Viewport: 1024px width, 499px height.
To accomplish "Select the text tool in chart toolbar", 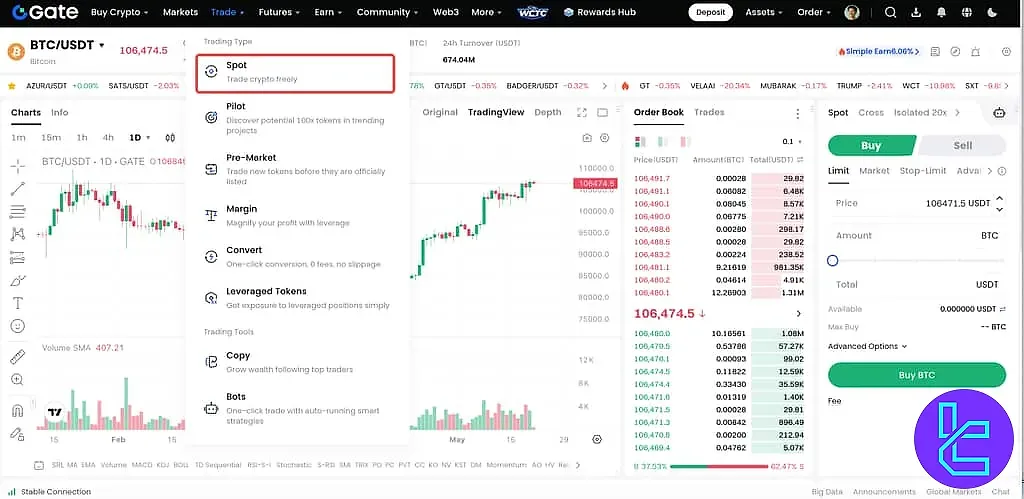I will pos(17,303).
